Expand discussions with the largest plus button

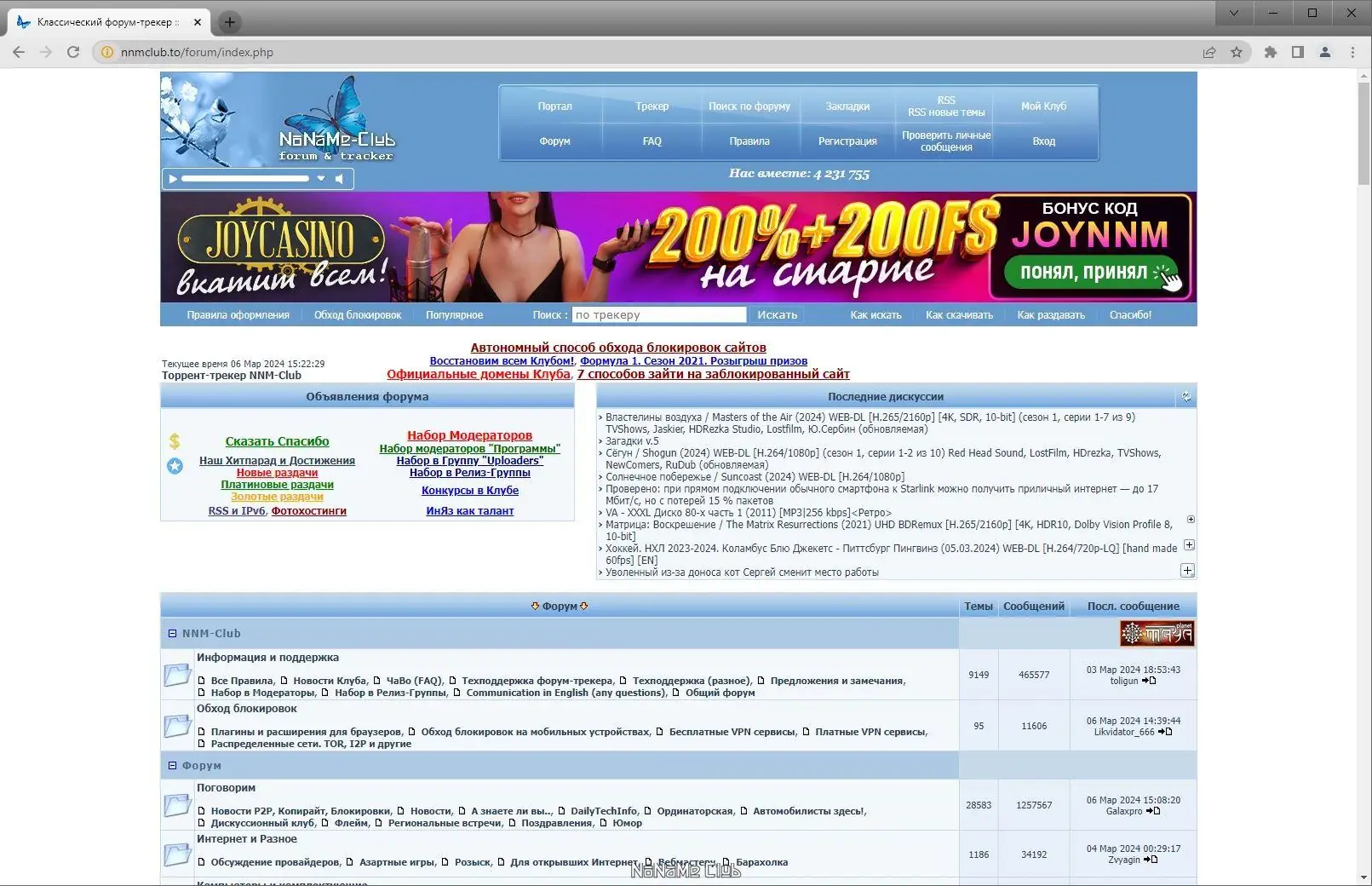pyautogui.click(x=1187, y=570)
